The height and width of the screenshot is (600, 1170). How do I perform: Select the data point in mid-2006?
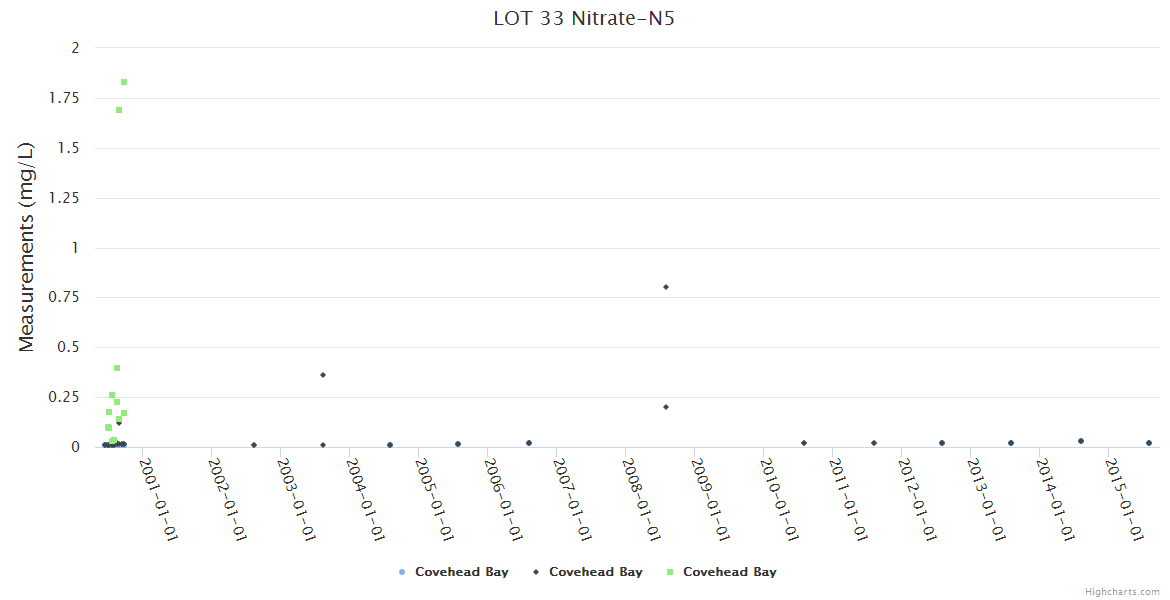click(529, 443)
